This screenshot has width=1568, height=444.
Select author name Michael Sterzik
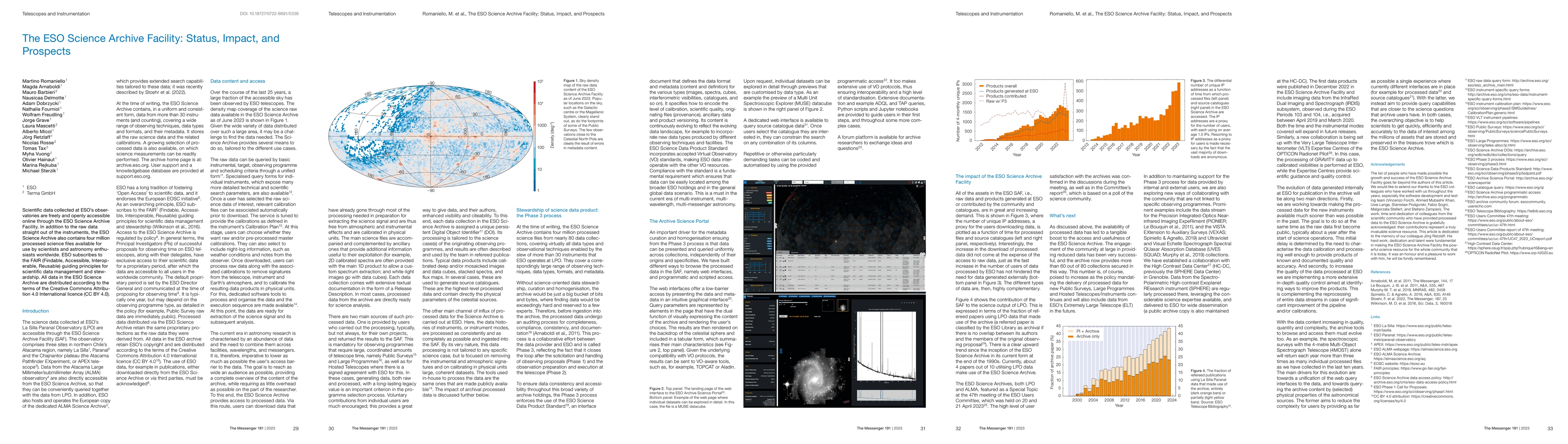[40, 171]
